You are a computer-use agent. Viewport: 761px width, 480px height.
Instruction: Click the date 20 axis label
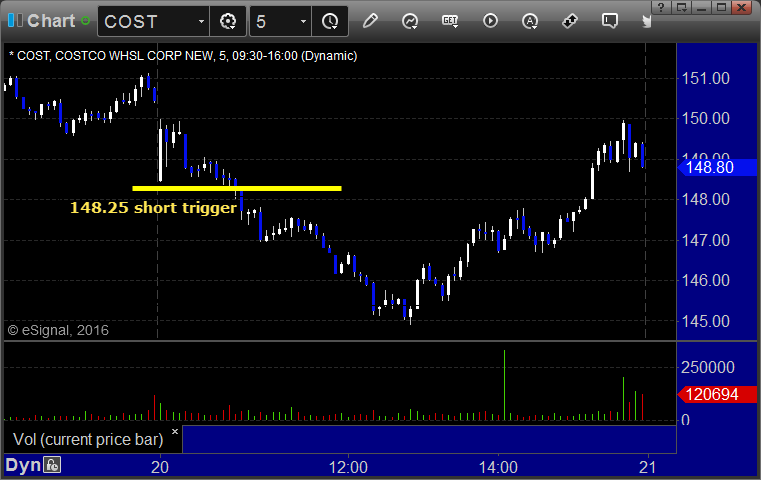(160, 467)
